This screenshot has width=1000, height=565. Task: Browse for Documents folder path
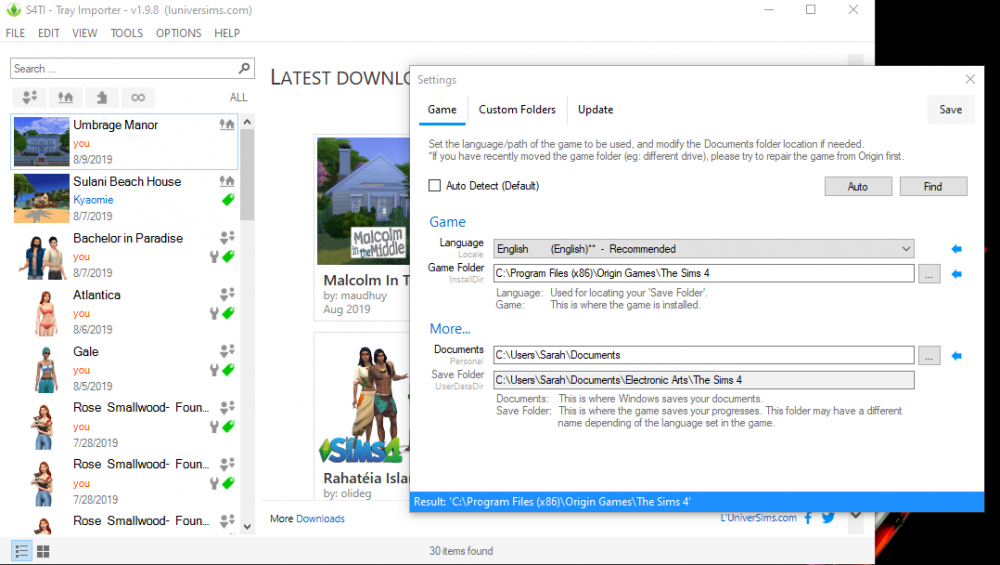pyautogui.click(x=929, y=356)
